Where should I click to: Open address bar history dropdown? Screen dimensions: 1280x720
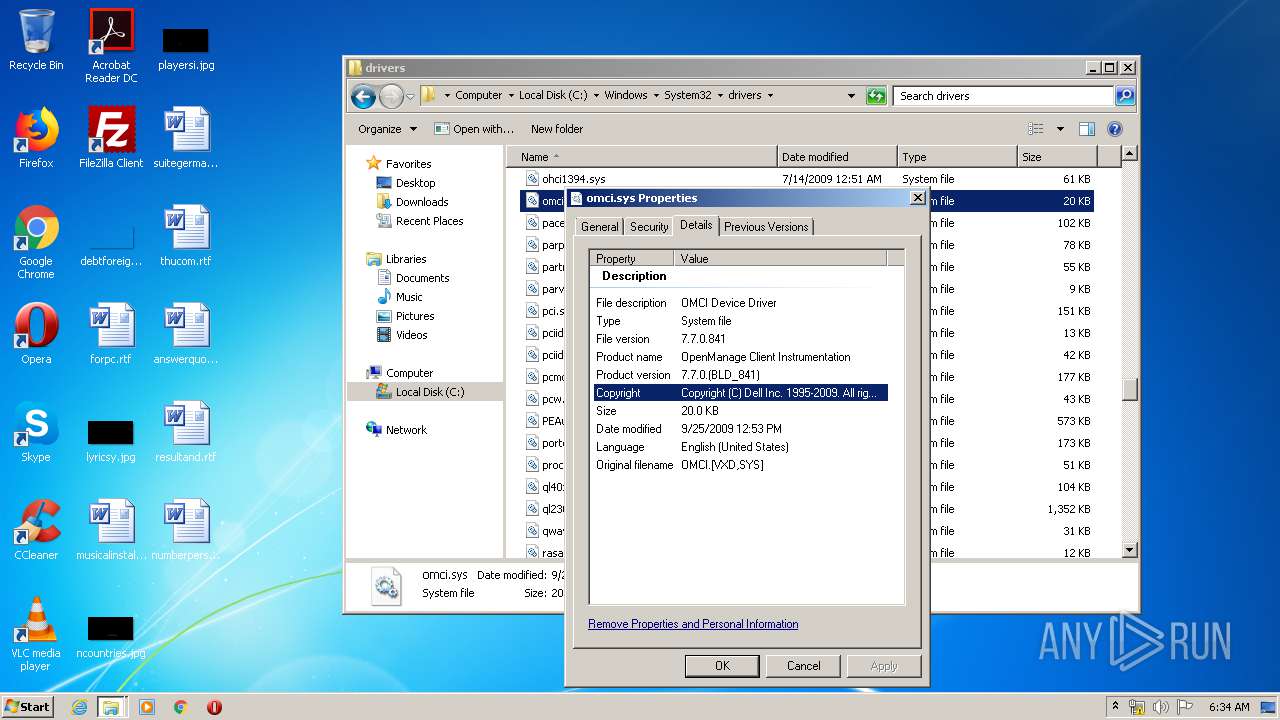pyautogui.click(x=851, y=96)
